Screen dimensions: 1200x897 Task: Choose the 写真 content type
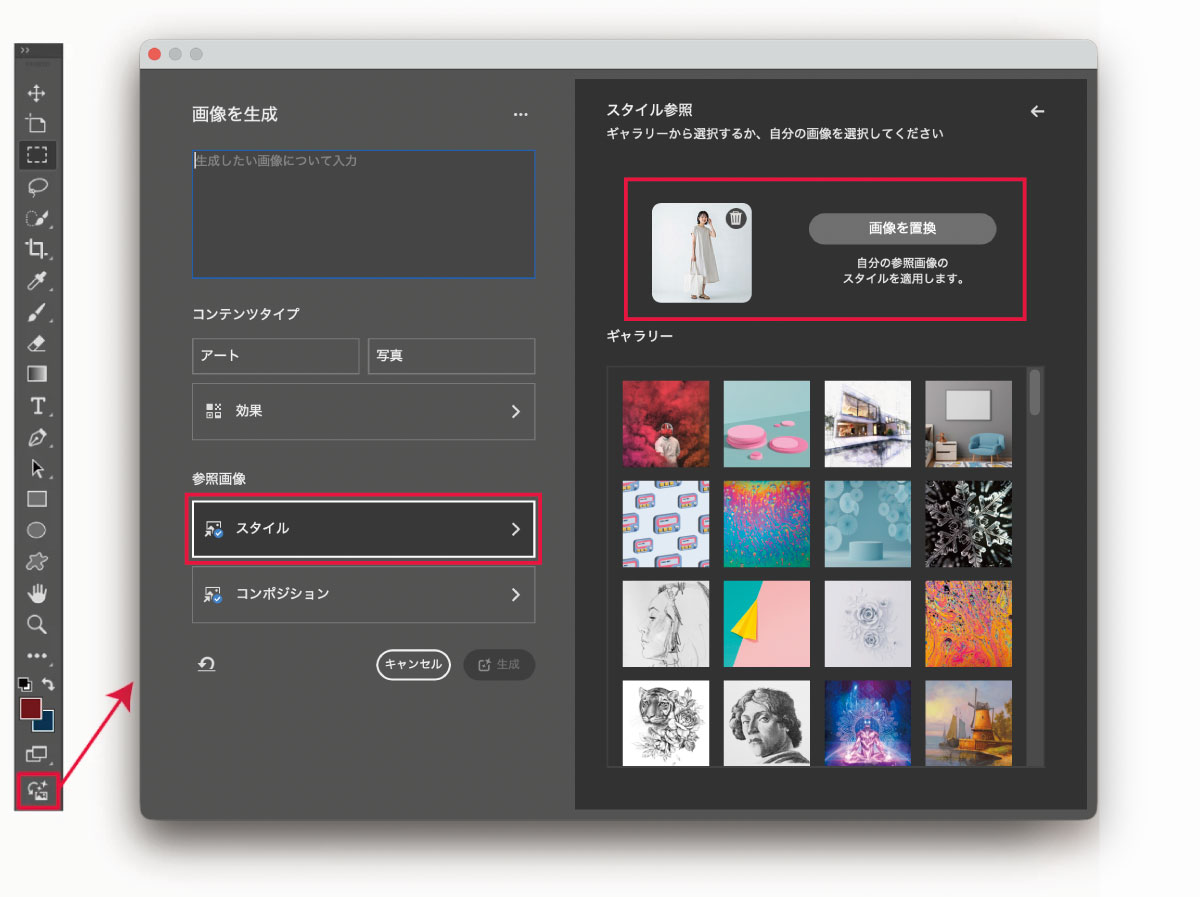[451, 356]
